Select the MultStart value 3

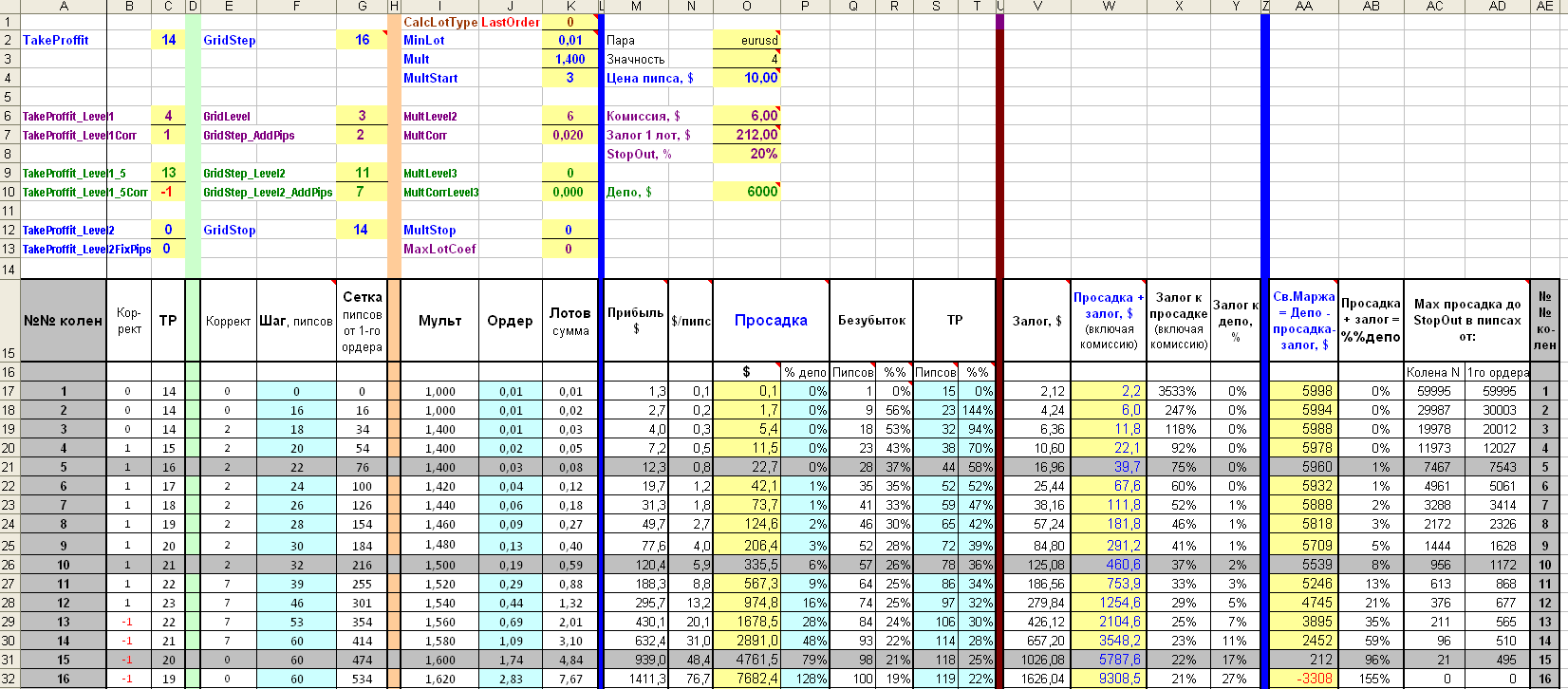tap(569, 79)
